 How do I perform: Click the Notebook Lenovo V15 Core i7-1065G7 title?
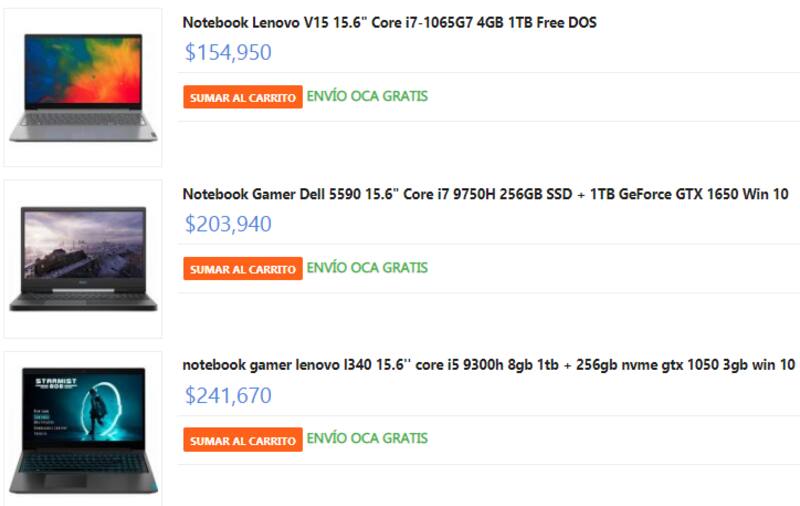pos(389,22)
